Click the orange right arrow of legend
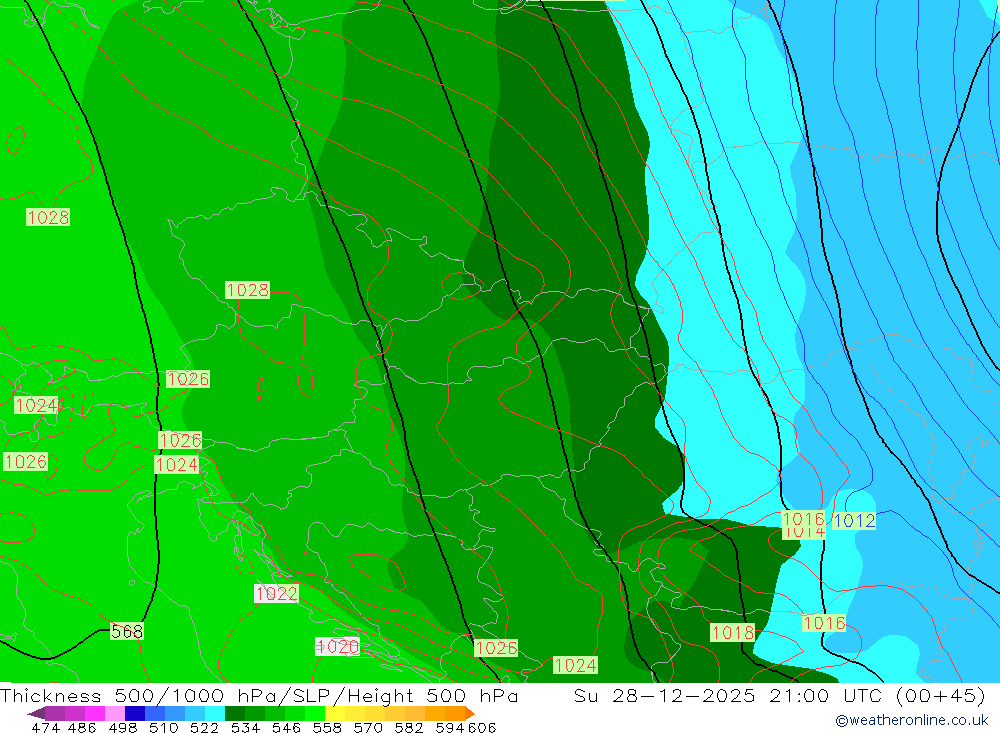Image resolution: width=1000 pixels, height=733 pixels. [469, 713]
